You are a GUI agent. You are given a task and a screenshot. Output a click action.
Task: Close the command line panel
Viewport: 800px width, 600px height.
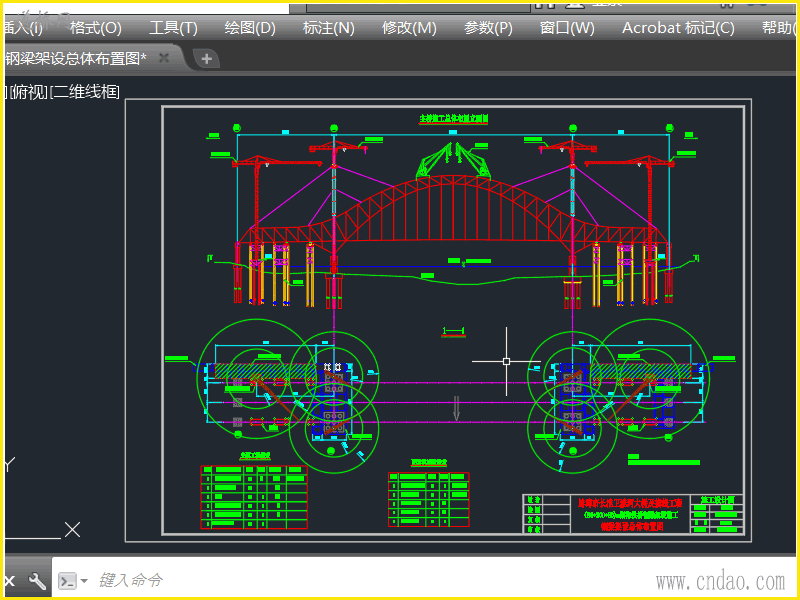(x=10, y=581)
